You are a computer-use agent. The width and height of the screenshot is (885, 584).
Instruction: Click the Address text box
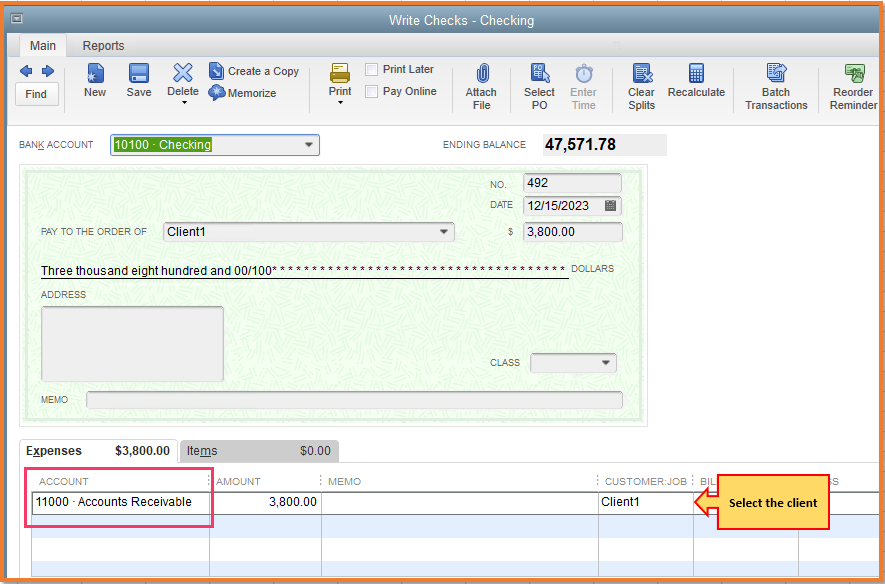coord(133,344)
